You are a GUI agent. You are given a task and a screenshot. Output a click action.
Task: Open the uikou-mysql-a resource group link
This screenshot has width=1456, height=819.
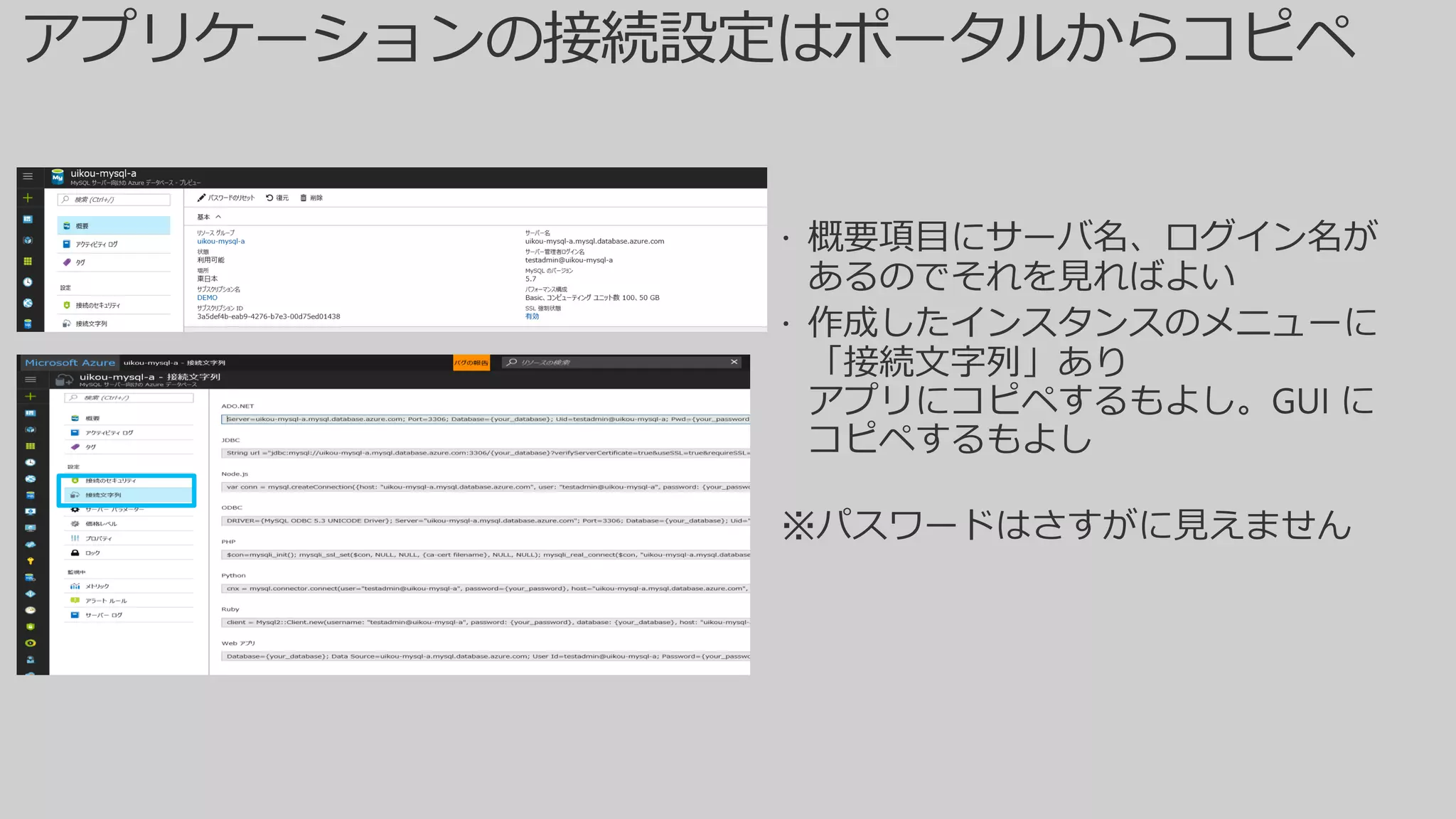[220, 241]
